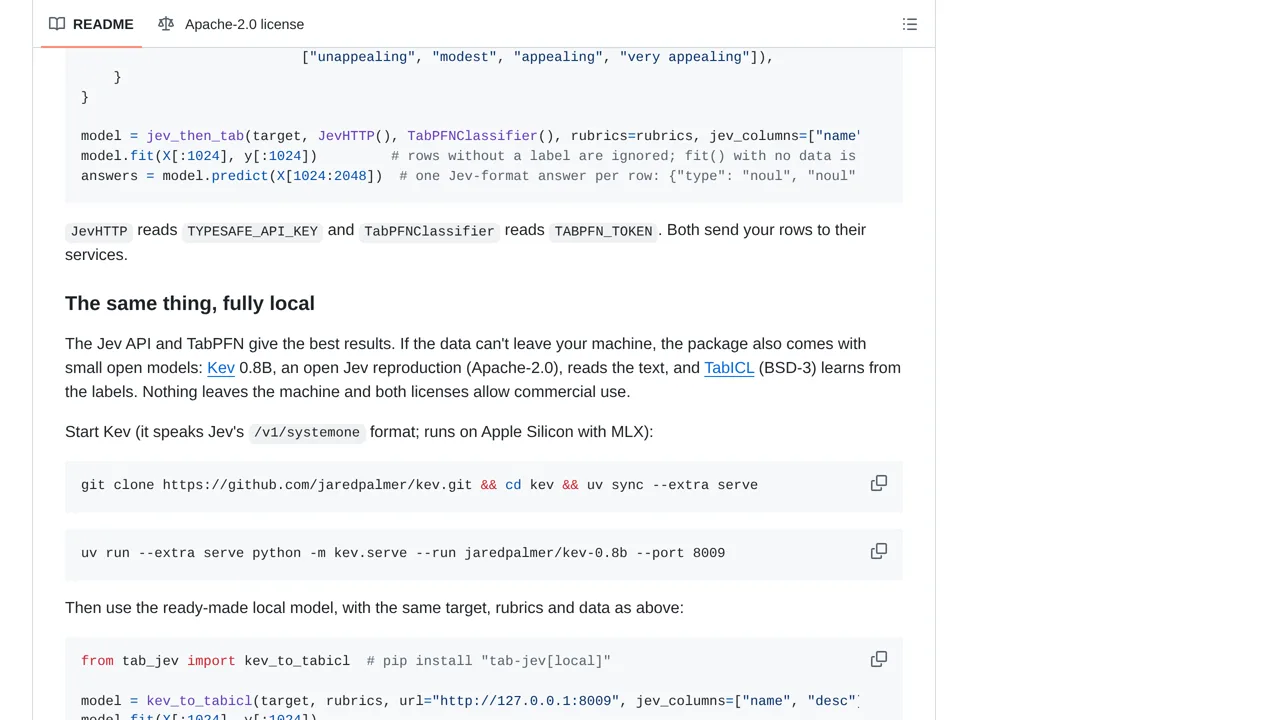Screen dimensions: 1280x720
Task: Click the 'Jev API and TabPFN give the best results' paragraph
Action: [x=483, y=368]
